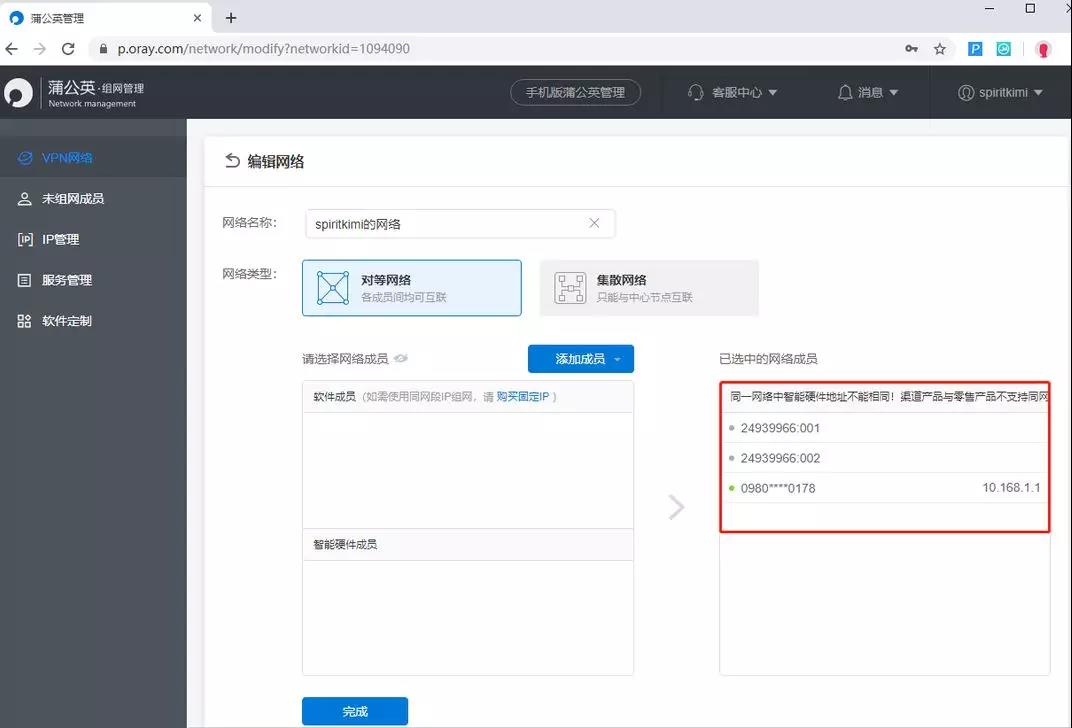Open 手机版蒲公英管理

click(x=575, y=92)
